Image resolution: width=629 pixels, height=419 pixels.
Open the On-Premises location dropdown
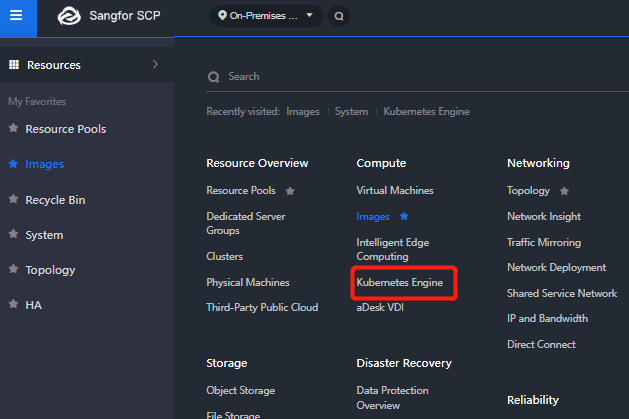266,16
